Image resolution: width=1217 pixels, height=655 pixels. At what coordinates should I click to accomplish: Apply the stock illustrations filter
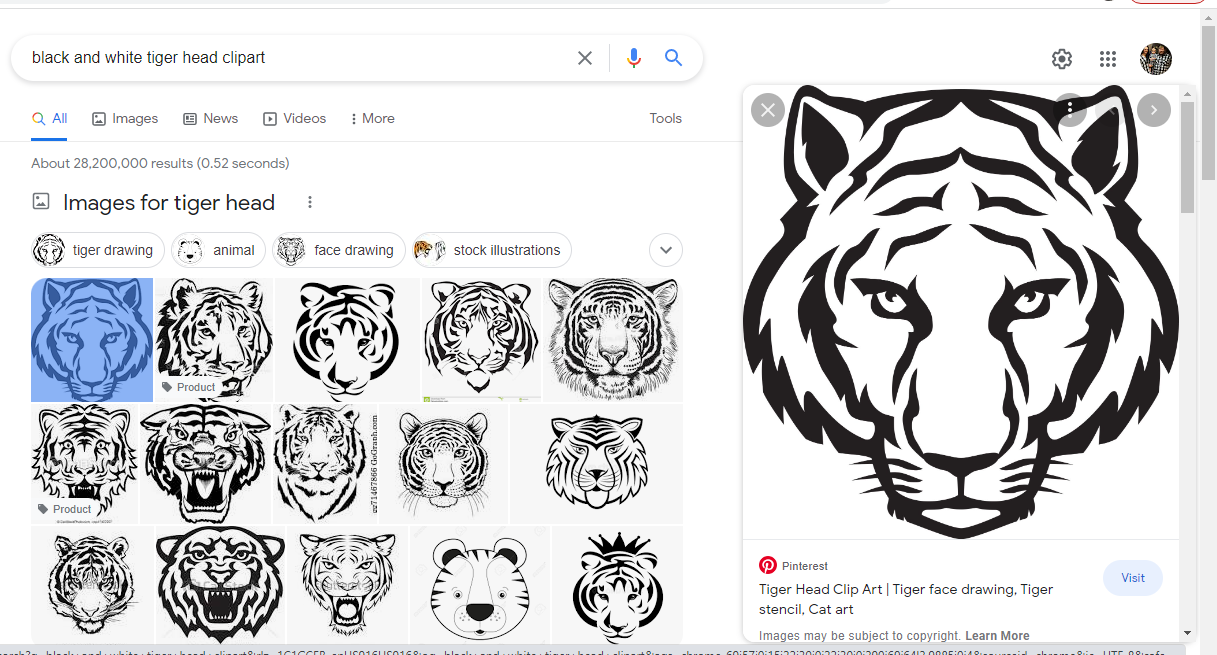490,250
